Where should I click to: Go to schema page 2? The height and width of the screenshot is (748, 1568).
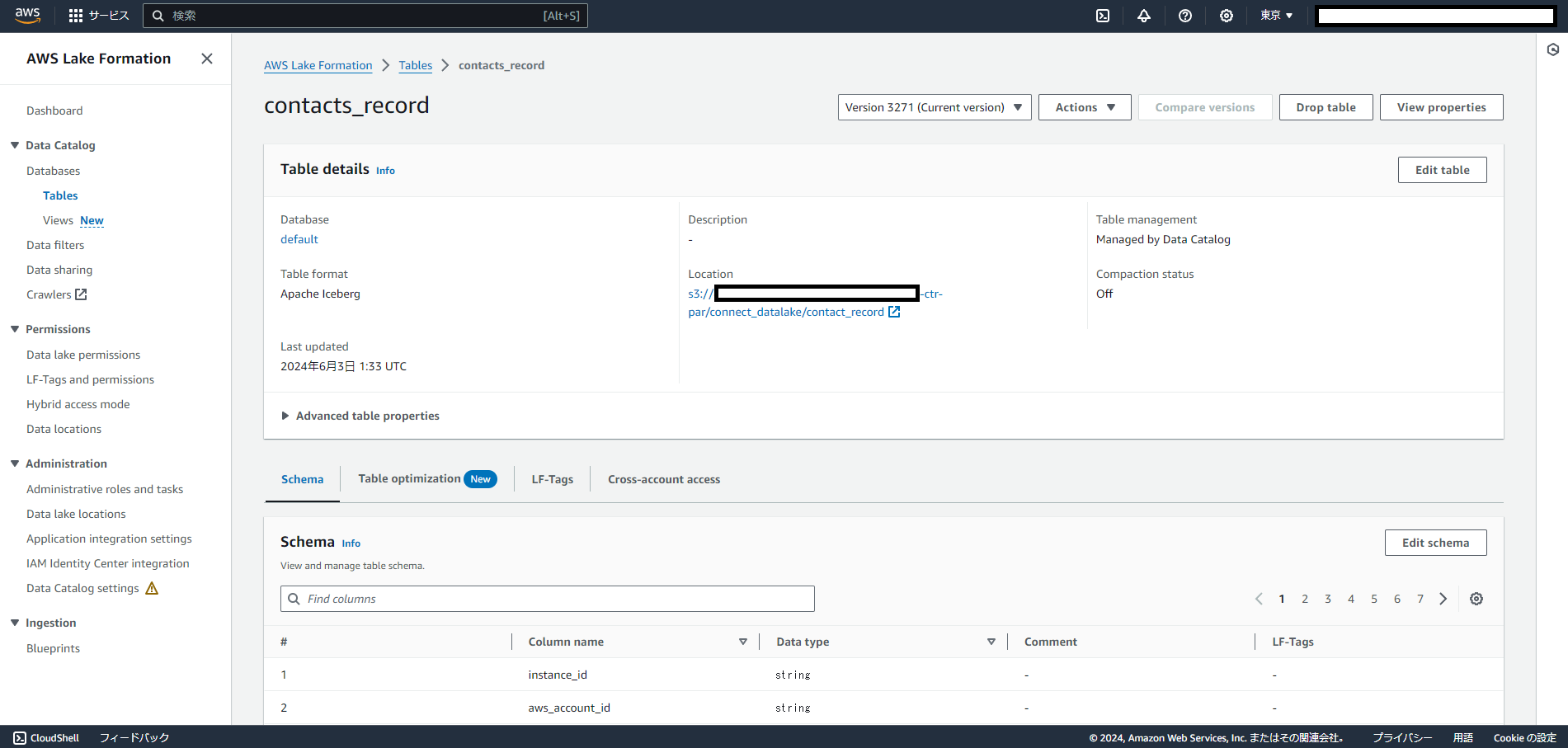click(1305, 599)
